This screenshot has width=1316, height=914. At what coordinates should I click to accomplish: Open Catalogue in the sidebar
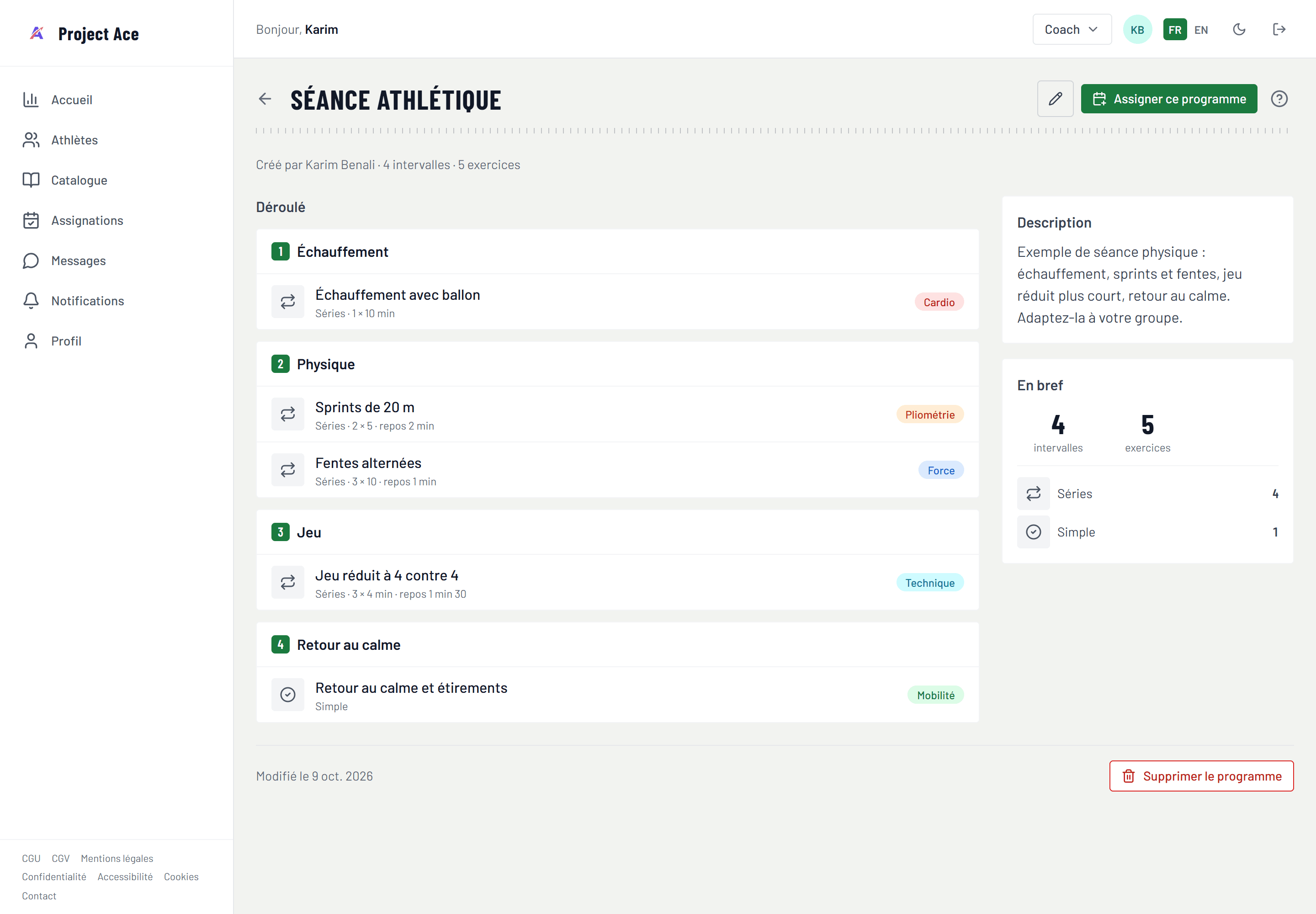click(x=116, y=180)
